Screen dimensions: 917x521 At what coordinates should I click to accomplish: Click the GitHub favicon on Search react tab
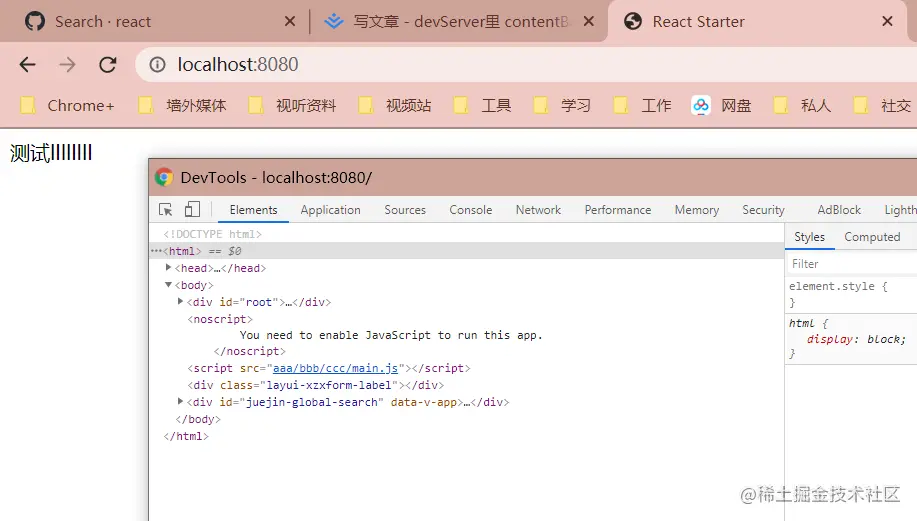pyautogui.click(x=35, y=22)
